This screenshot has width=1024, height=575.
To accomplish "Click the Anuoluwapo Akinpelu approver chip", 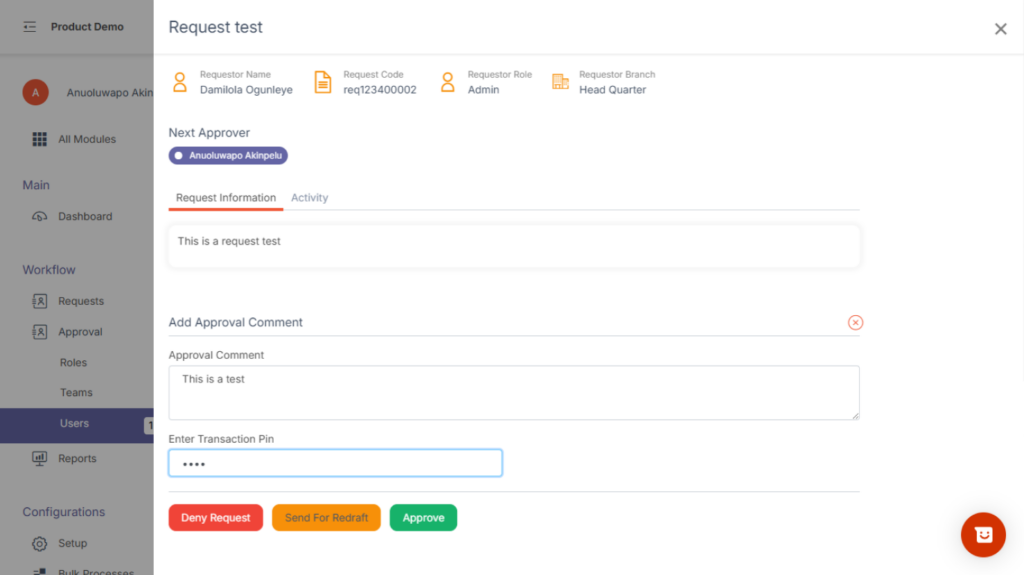I will [x=229, y=156].
